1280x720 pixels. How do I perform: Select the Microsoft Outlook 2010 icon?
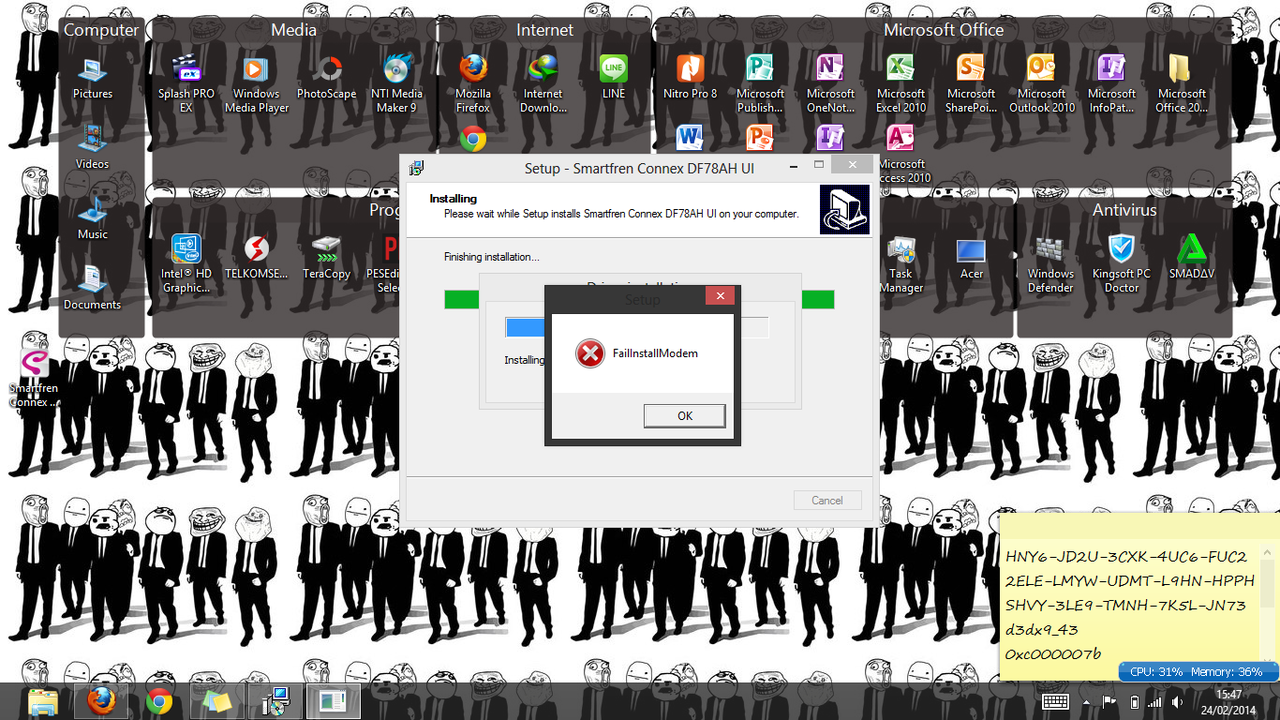coord(1042,84)
